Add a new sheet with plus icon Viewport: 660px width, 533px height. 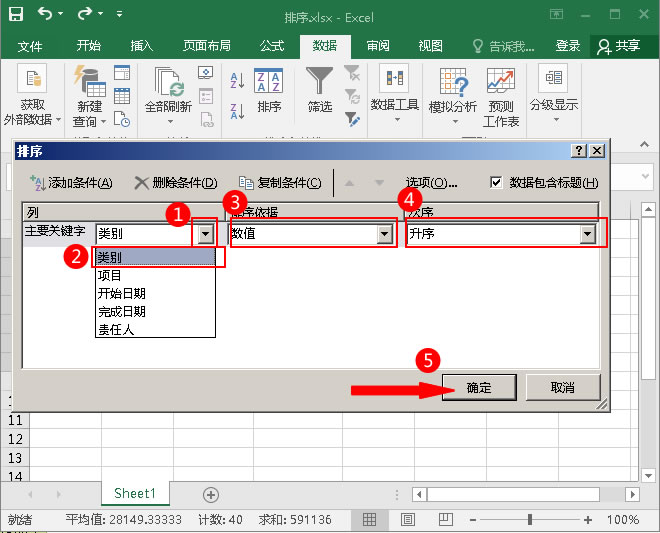[211, 495]
